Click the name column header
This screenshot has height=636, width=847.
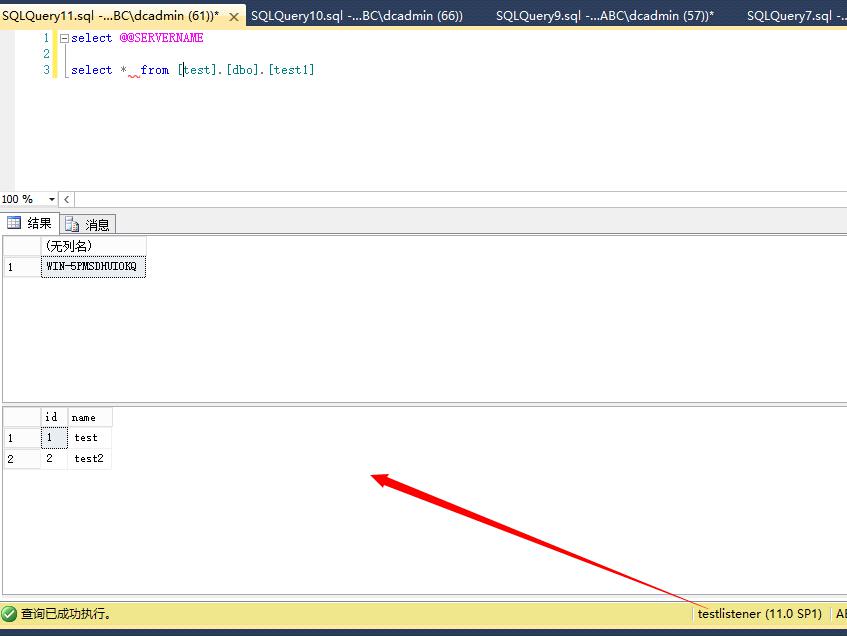pos(90,417)
